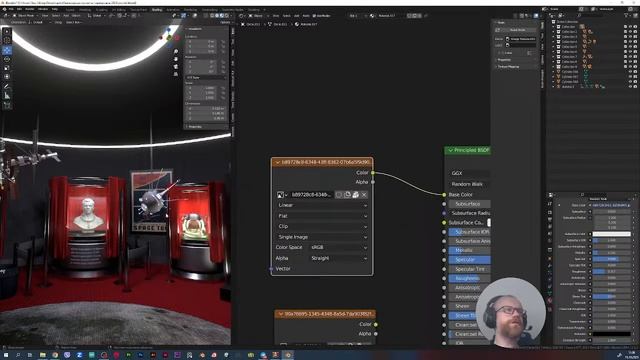Open the Render menu
Screen dimensions: 640x360
click(30, 9)
